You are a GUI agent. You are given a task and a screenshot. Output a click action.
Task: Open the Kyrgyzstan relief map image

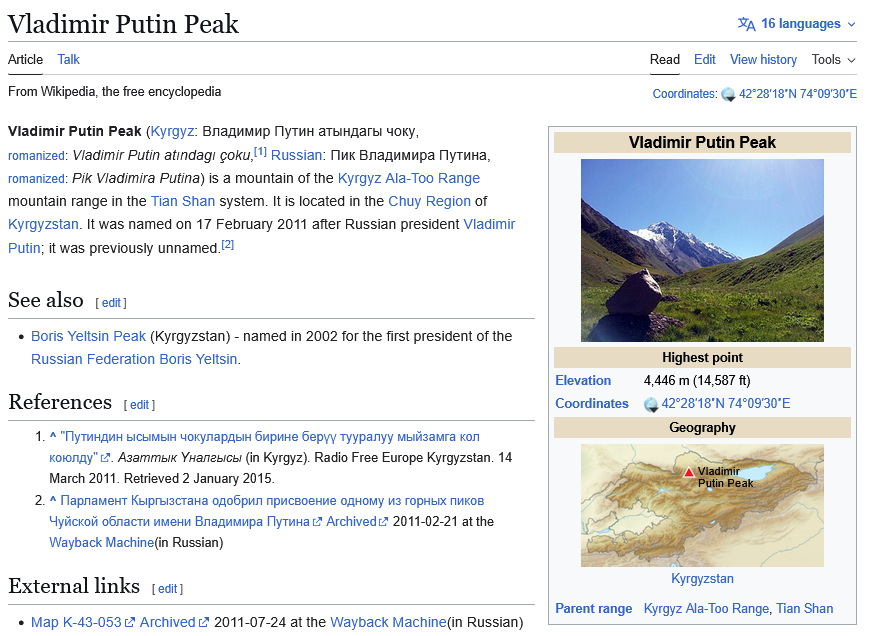pyautogui.click(x=702, y=505)
